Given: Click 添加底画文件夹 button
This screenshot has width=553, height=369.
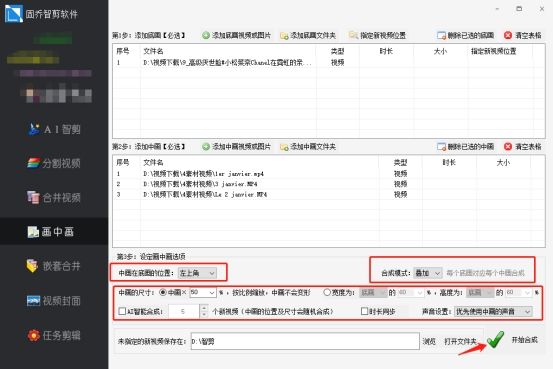Looking at the screenshot, I should pyautogui.click(x=308, y=35).
